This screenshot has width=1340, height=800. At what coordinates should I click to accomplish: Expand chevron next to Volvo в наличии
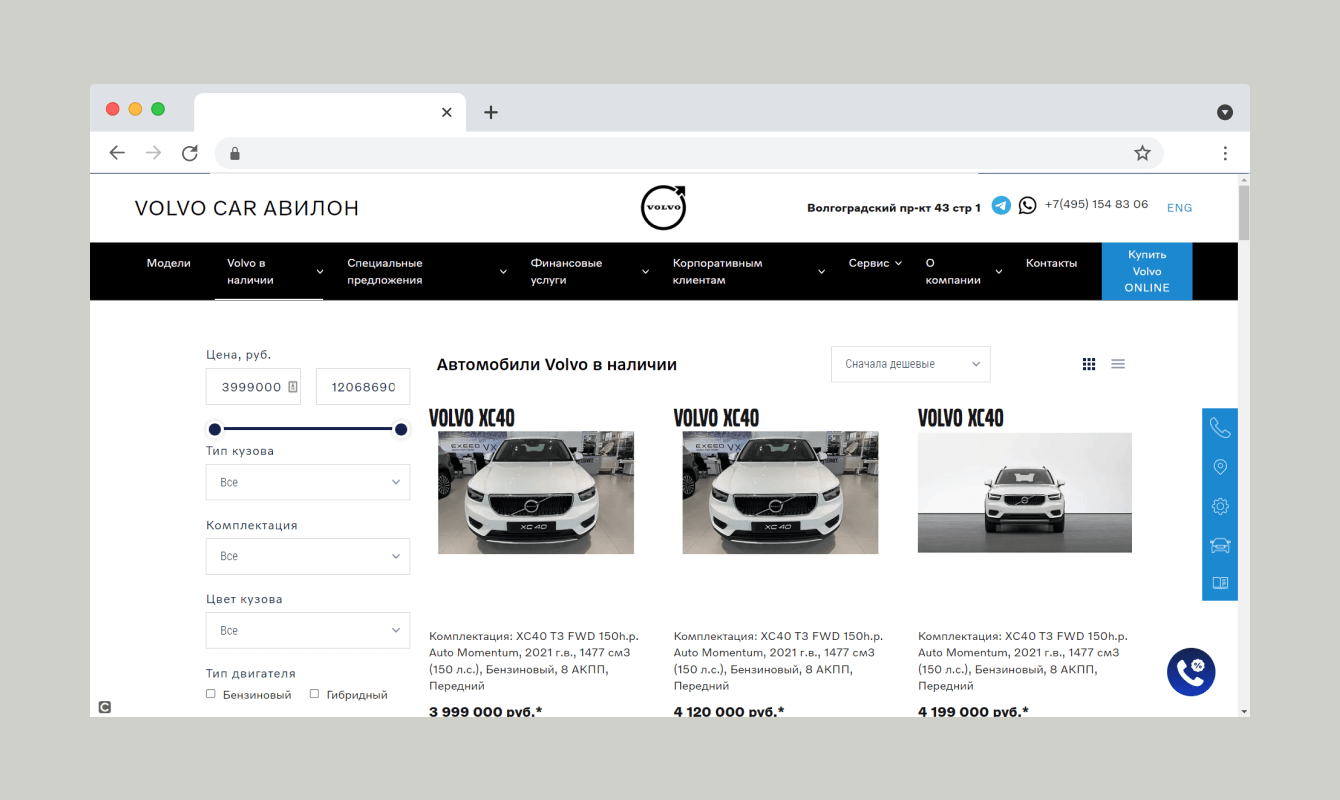point(320,272)
